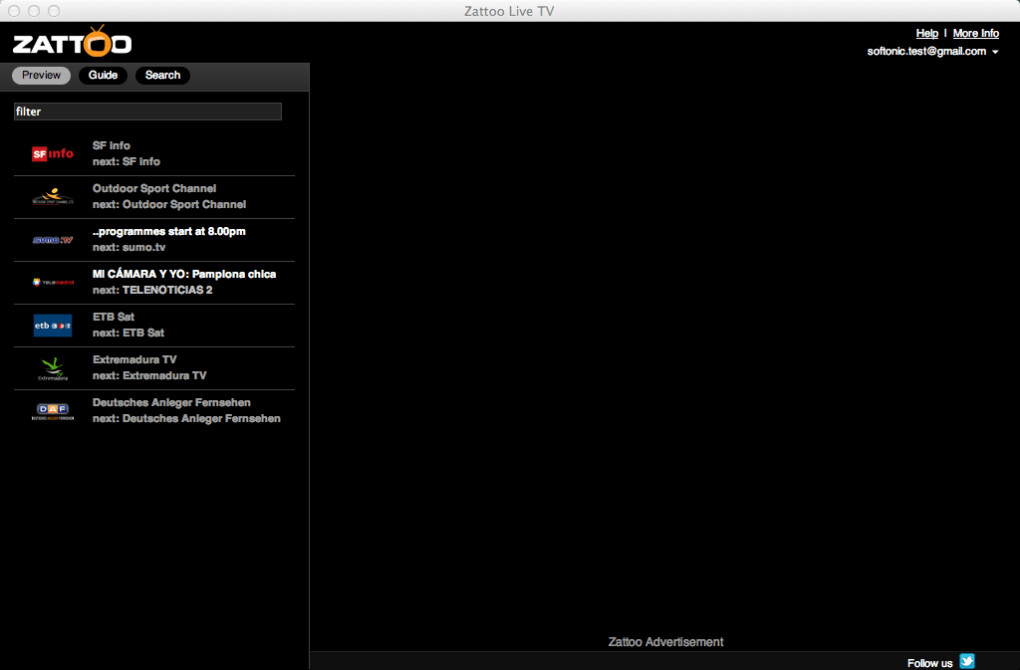Viewport: 1020px width, 670px height.
Task: Click 'next: Extremadura TV' text
Action: tap(150, 376)
